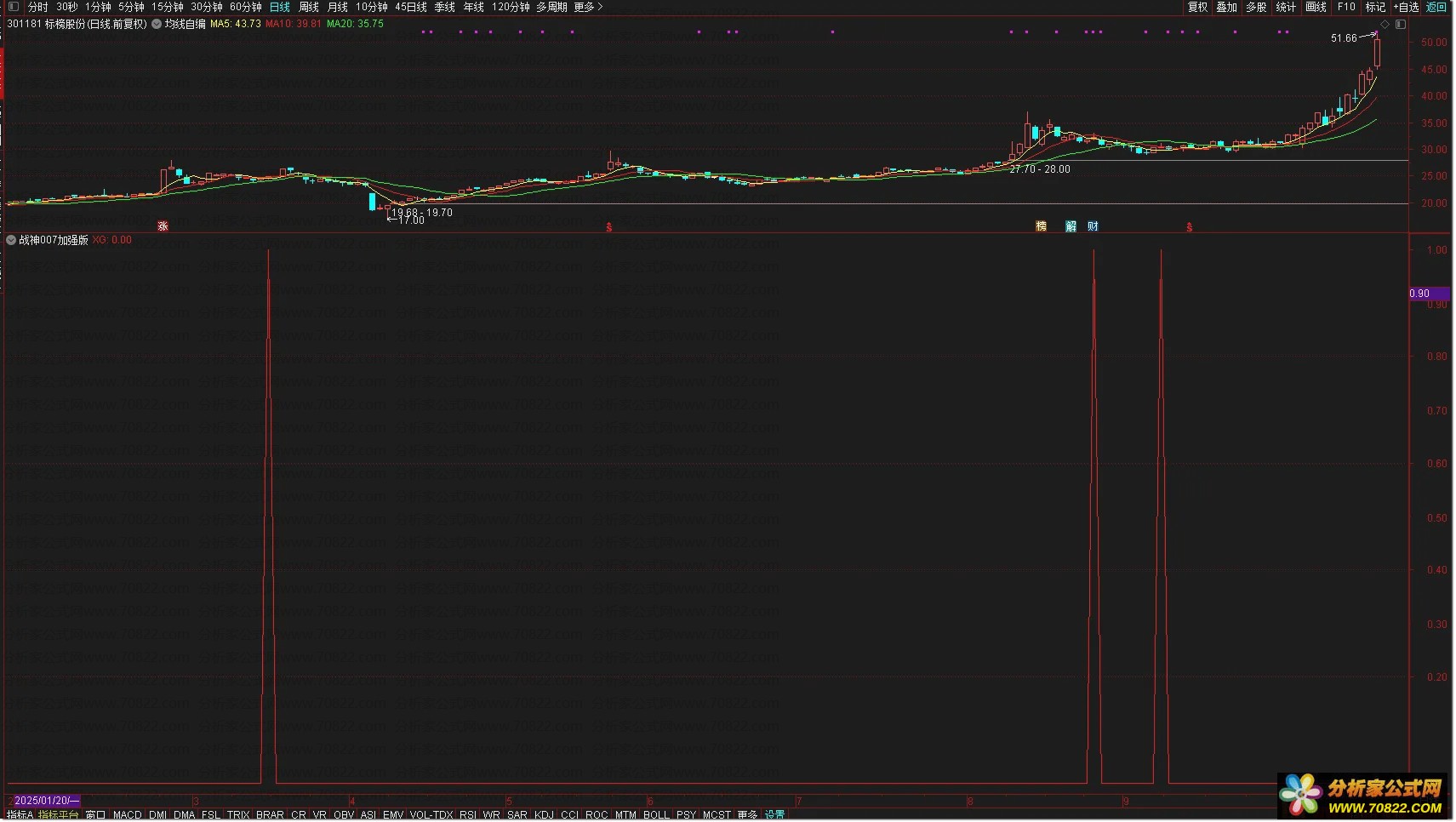Click the sidebar toggle icon beside the diamond
1456x822 pixels.
(x=1401, y=25)
